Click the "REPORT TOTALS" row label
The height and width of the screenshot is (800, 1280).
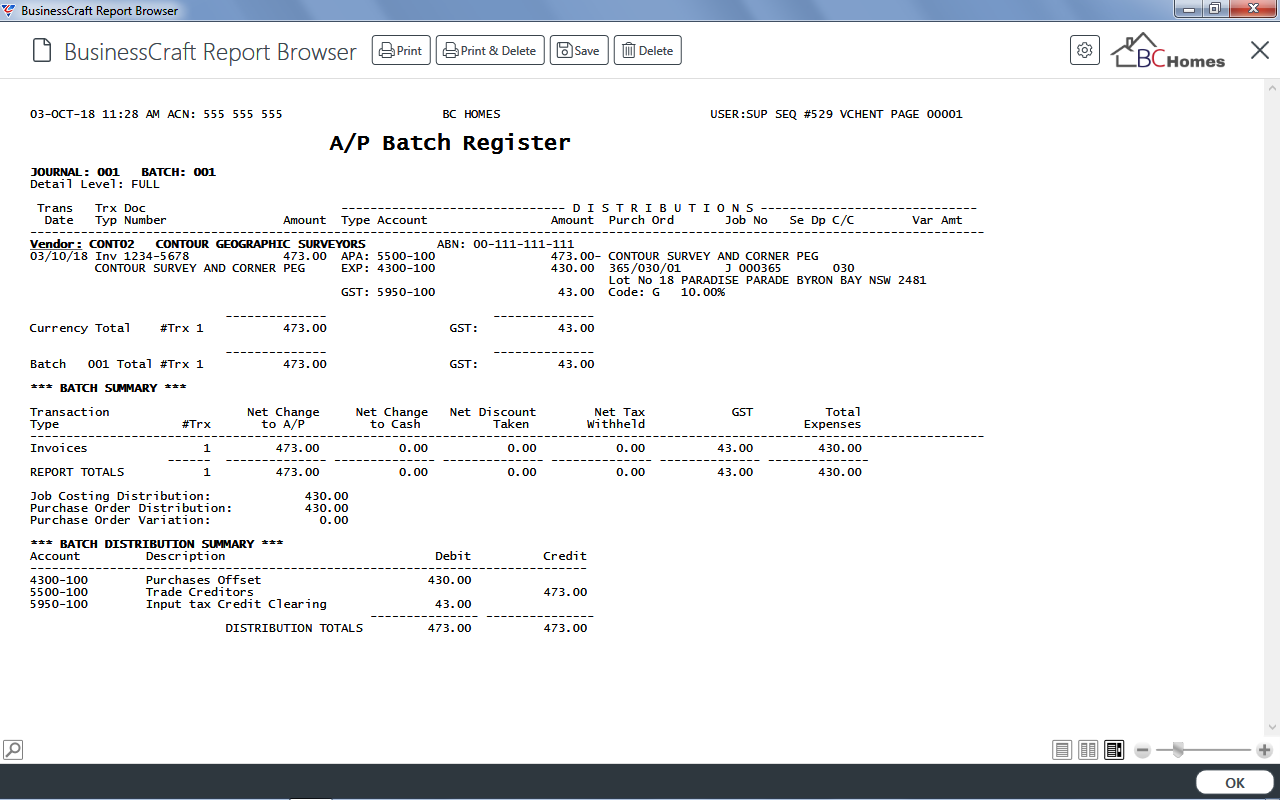(x=77, y=472)
